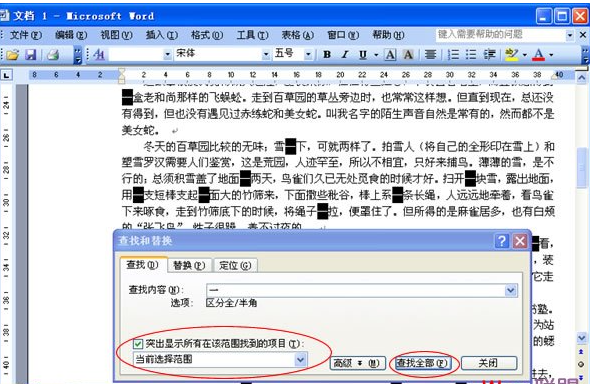This screenshot has height=384, width=590.
Task: Click the distribute alignment icon
Action: pyautogui.click(x=430, y=55)
